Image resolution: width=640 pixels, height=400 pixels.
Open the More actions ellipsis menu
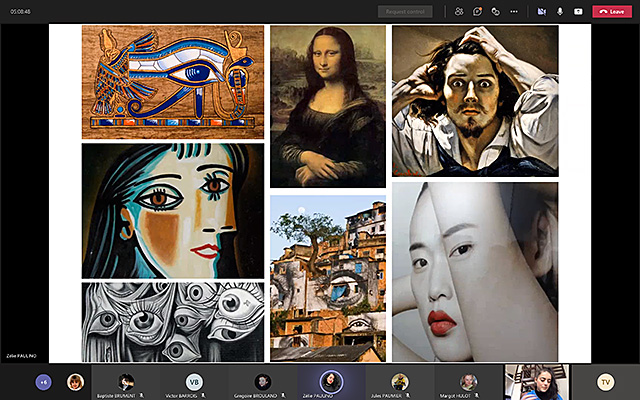(514, 11)
